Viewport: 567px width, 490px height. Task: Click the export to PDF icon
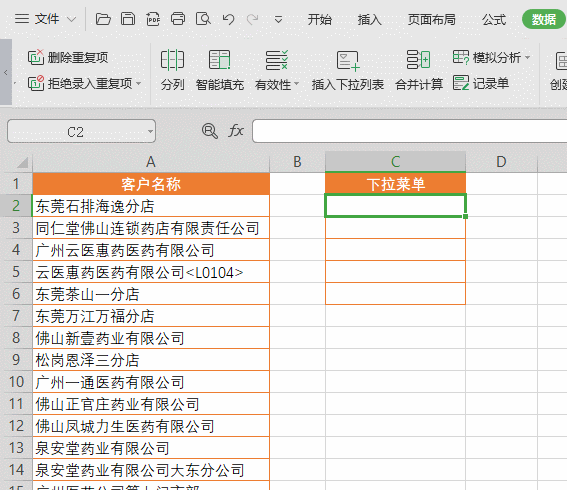click(x=153, y=19)
